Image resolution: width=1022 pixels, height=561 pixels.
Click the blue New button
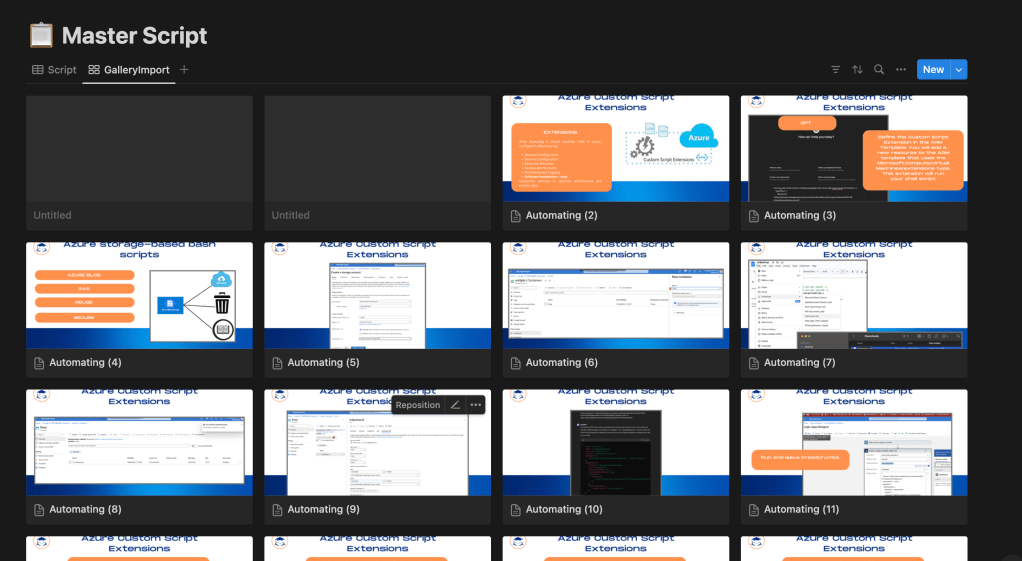click(x=933, y=70)
